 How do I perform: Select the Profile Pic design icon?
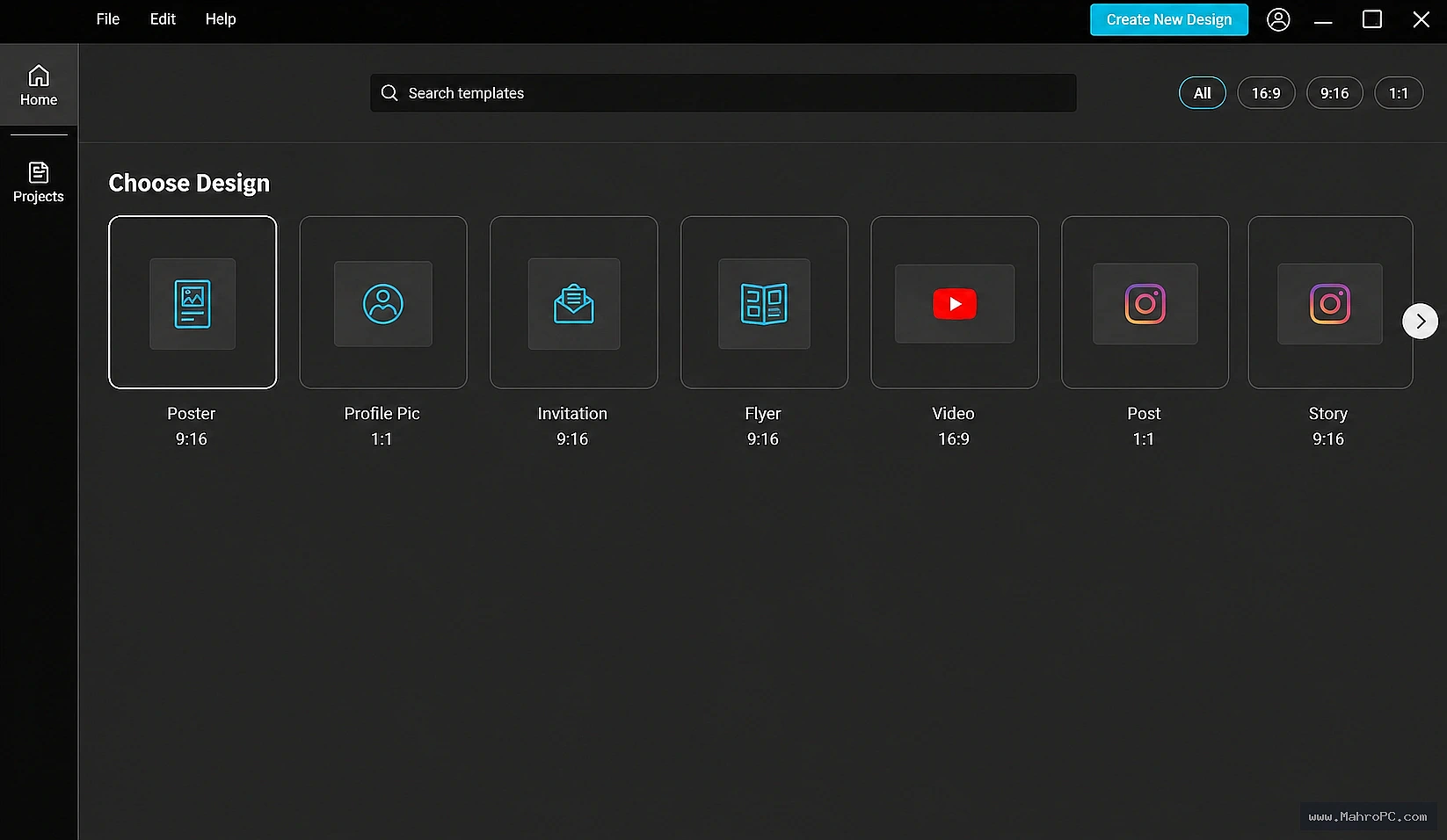(x=383, y=303)
